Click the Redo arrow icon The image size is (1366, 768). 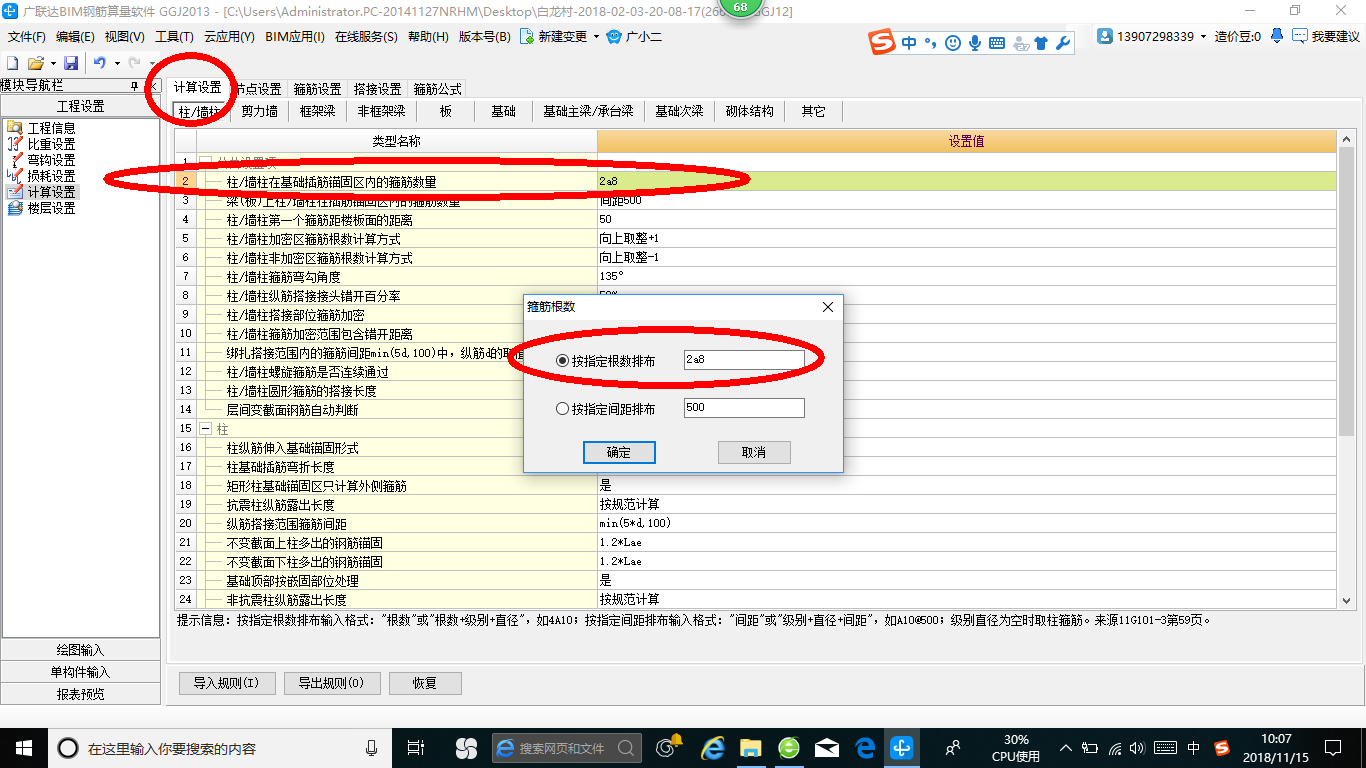136,62
